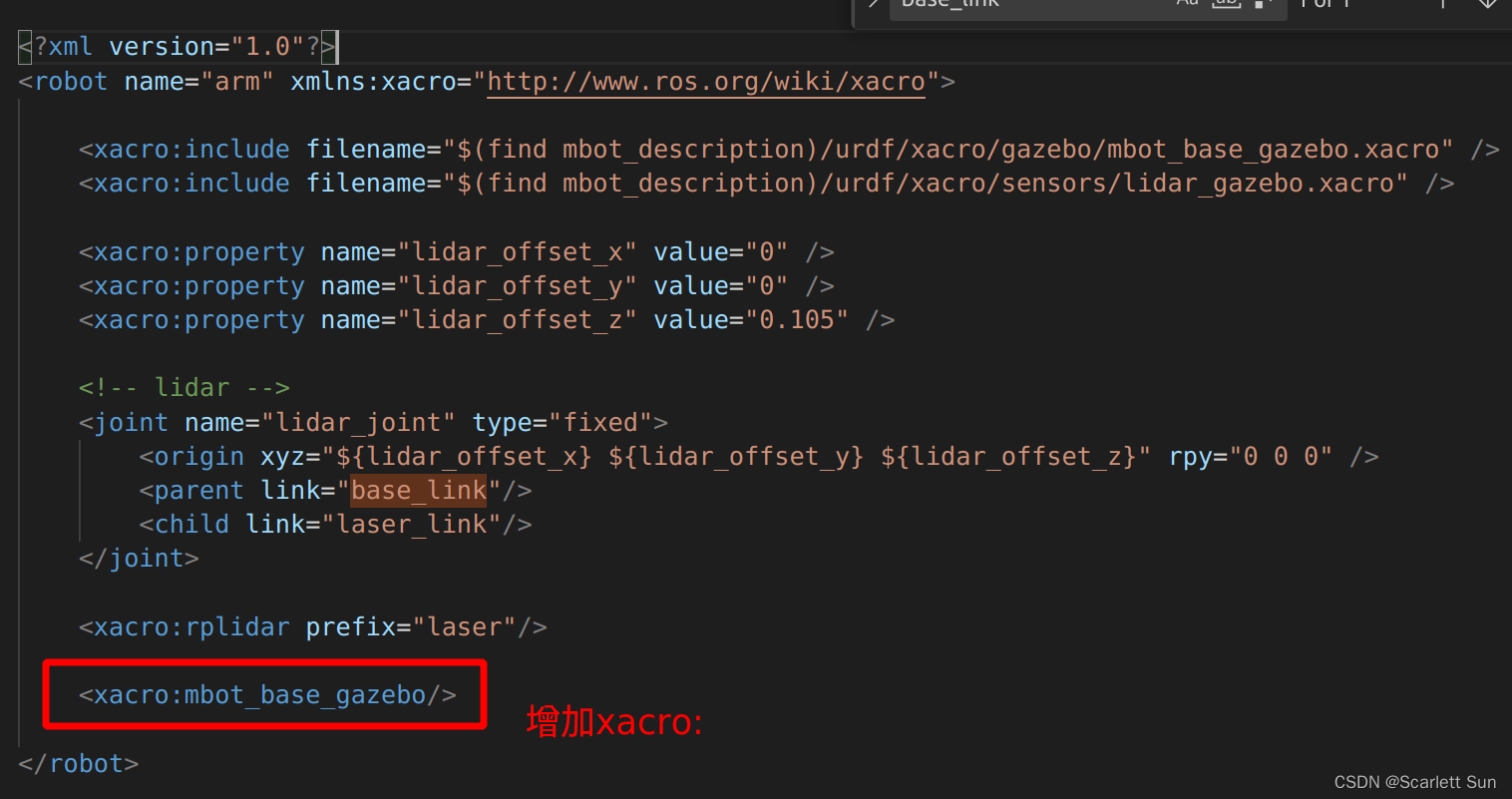This screenshot has width=1512, height=799.
Task: Click the ${lidar_offset_x} expression in origin xyz
Action: (464, 457)
